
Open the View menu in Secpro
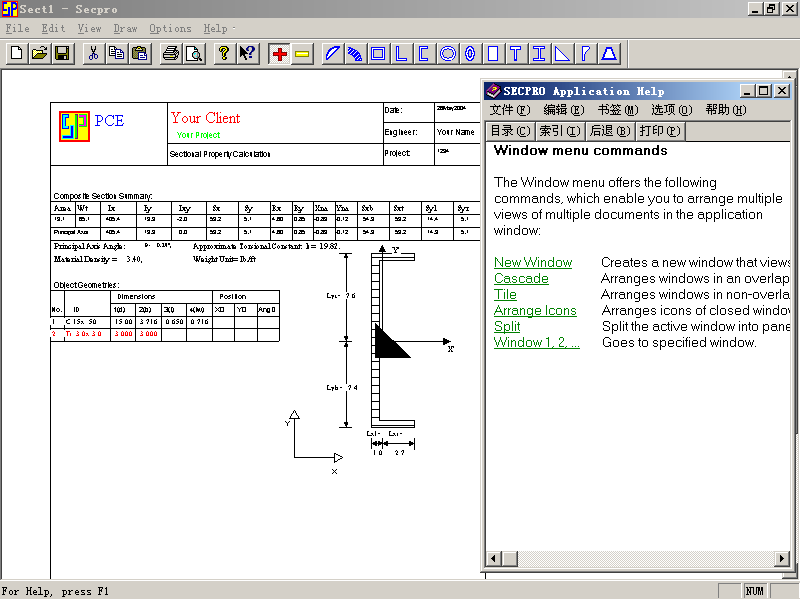pos(90,29)
